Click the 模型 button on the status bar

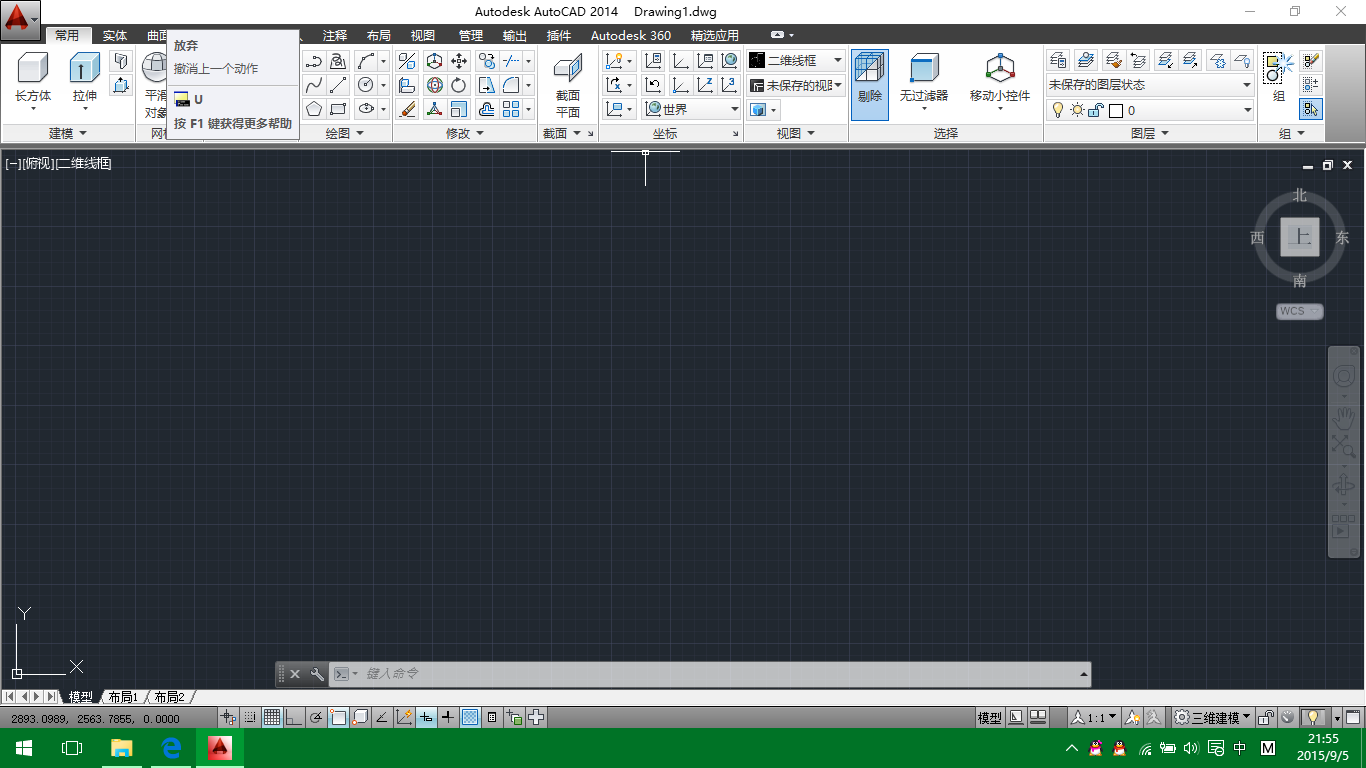tap(988, 717)
